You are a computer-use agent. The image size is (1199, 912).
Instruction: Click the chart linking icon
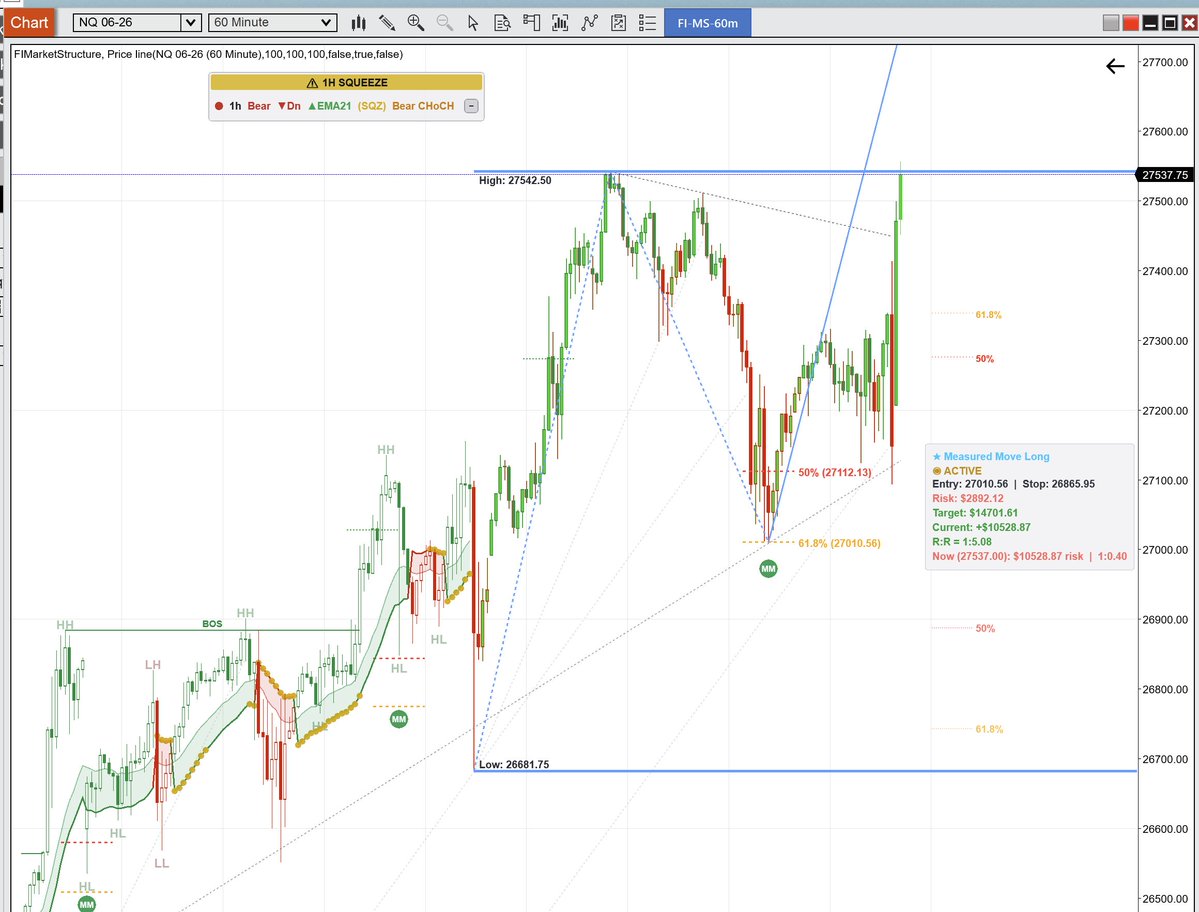(533, 22)
